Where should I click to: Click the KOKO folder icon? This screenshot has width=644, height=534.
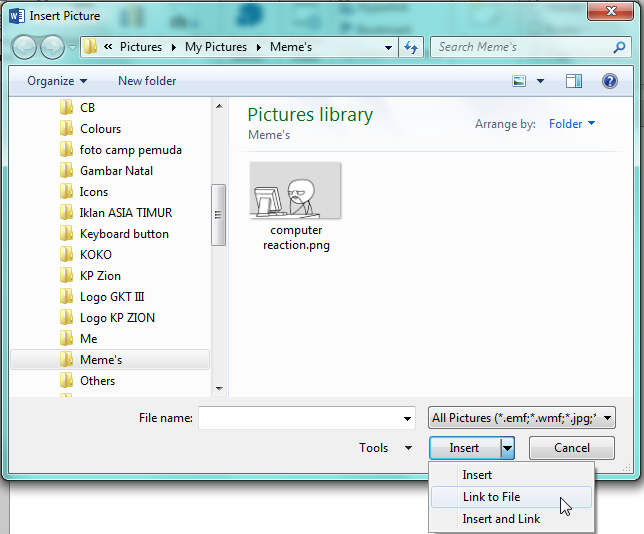(66, 254)
